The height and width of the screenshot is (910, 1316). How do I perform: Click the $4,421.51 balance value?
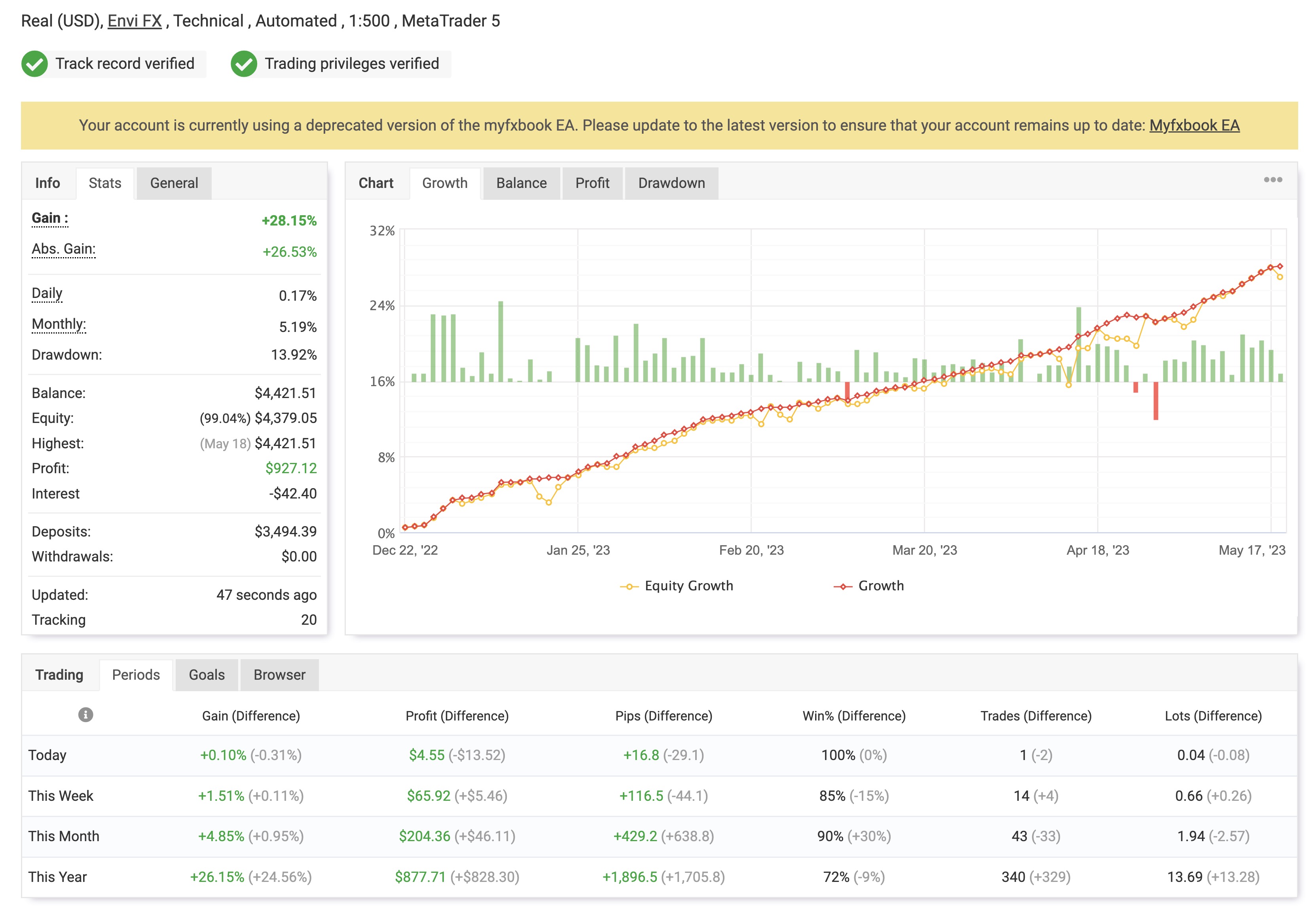coord(285,393)
